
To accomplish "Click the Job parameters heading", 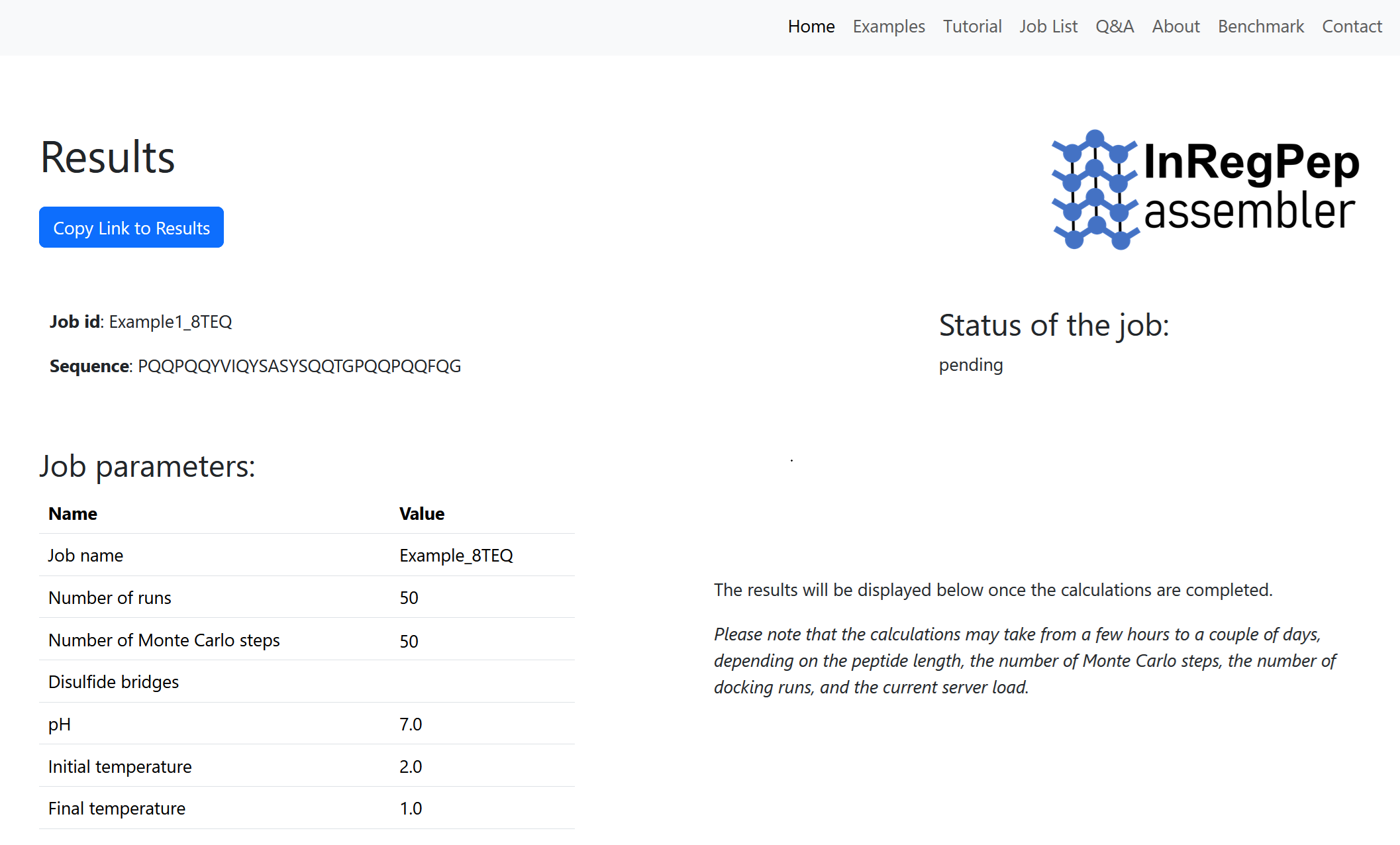I will (147, 466).
